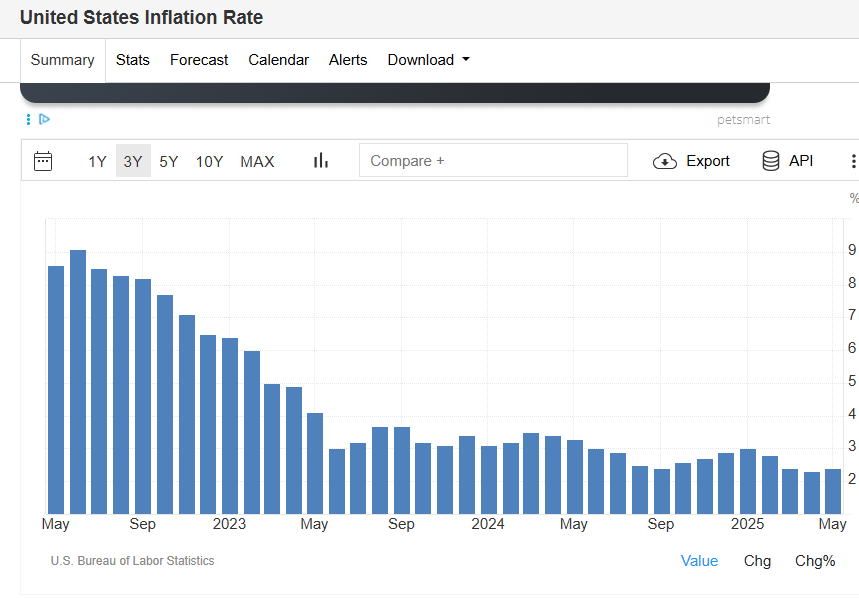Open the calendar date range picker
The image size is (859, 598).
tap(43, 161)
